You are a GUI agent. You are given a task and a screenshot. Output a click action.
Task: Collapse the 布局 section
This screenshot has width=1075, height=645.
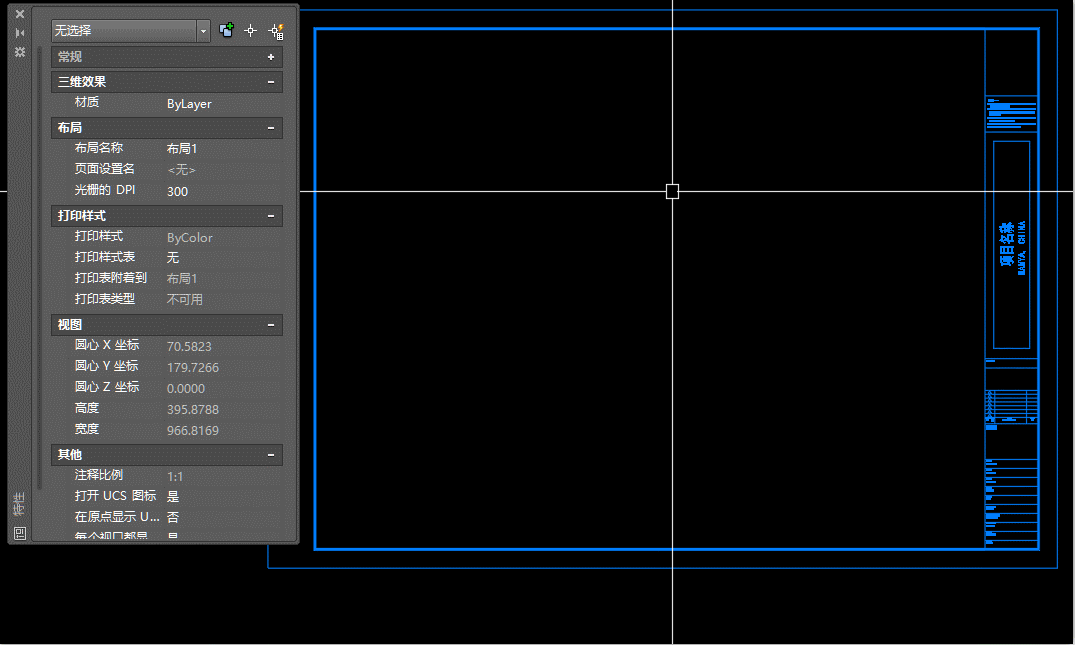pos(271,128)
